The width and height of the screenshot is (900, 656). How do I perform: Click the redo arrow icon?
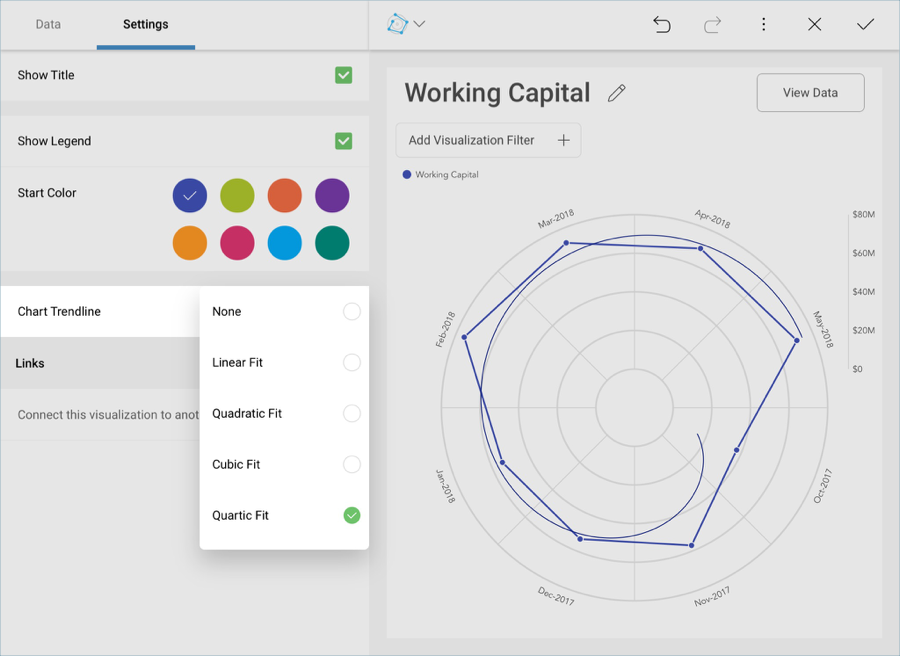(x=712, y=25)
